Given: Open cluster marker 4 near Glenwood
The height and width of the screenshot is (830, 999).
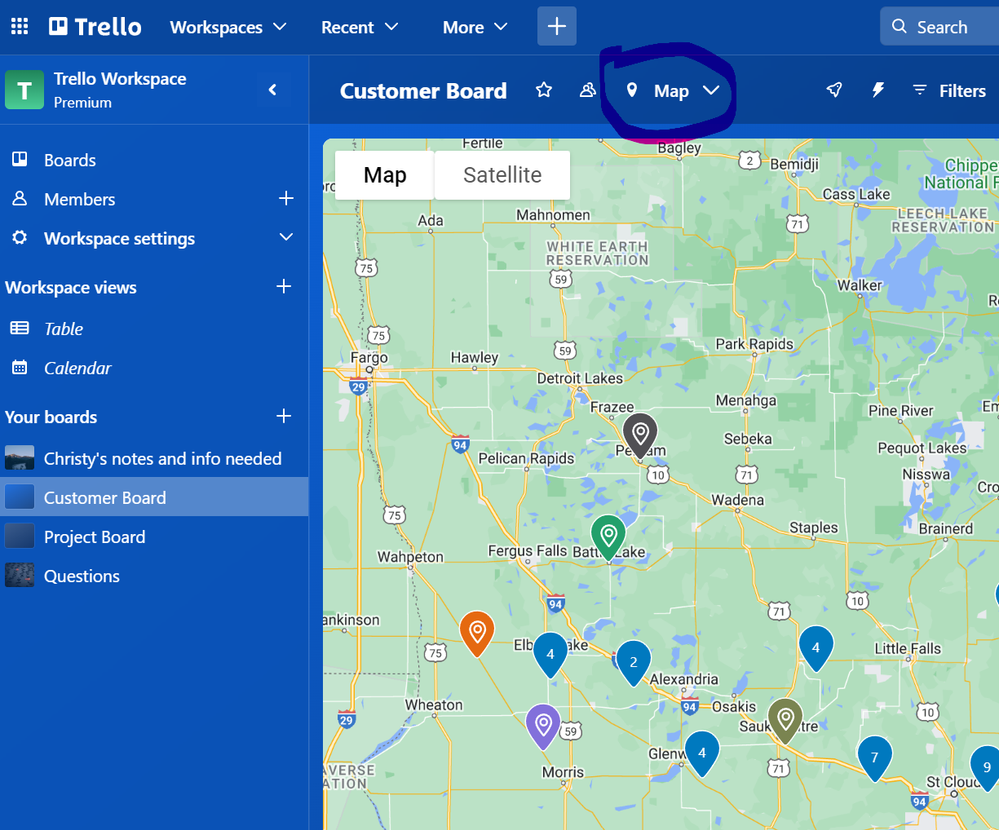Looking at the screenshot, I should click(702, 754).
